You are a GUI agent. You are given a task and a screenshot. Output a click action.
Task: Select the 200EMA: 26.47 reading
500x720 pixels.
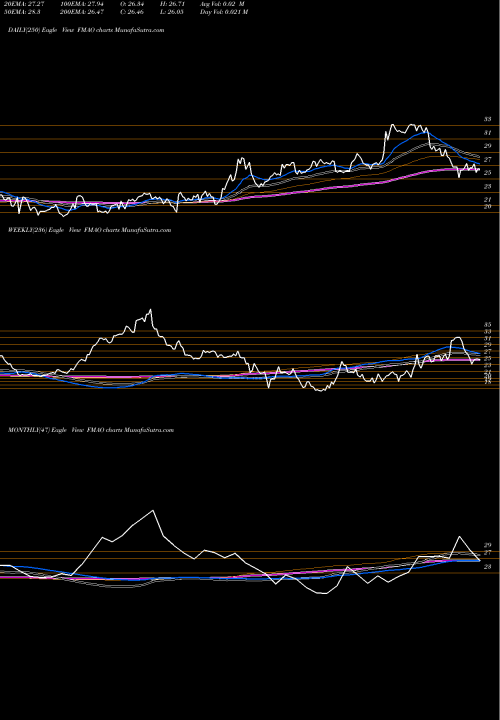point(81,12)
